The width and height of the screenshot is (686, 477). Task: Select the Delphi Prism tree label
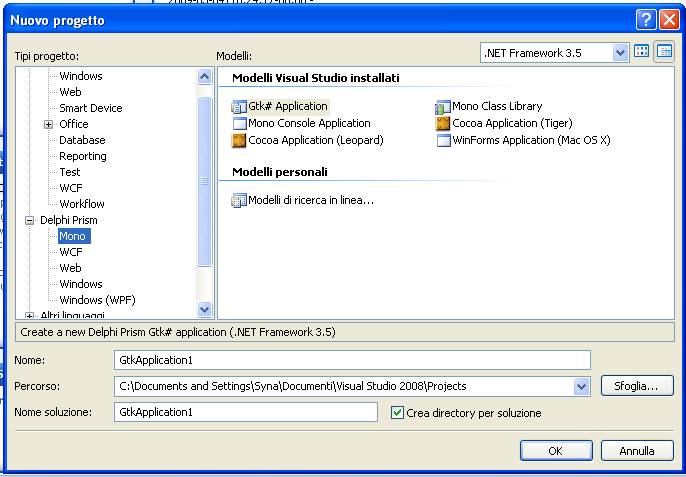coord(69,220)
